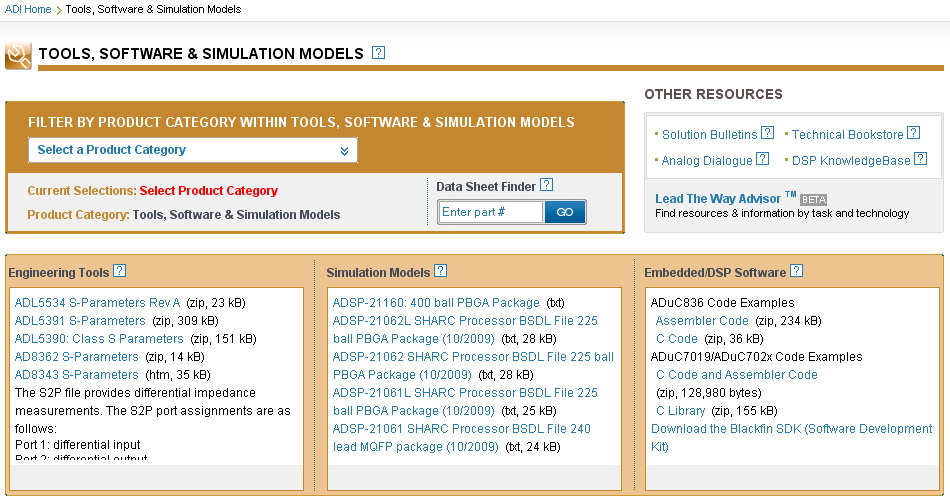Viewport: 950px width, 502px height.
Task: Open help icon next to DSP KnowledgeBase
Action: point(920,159)
